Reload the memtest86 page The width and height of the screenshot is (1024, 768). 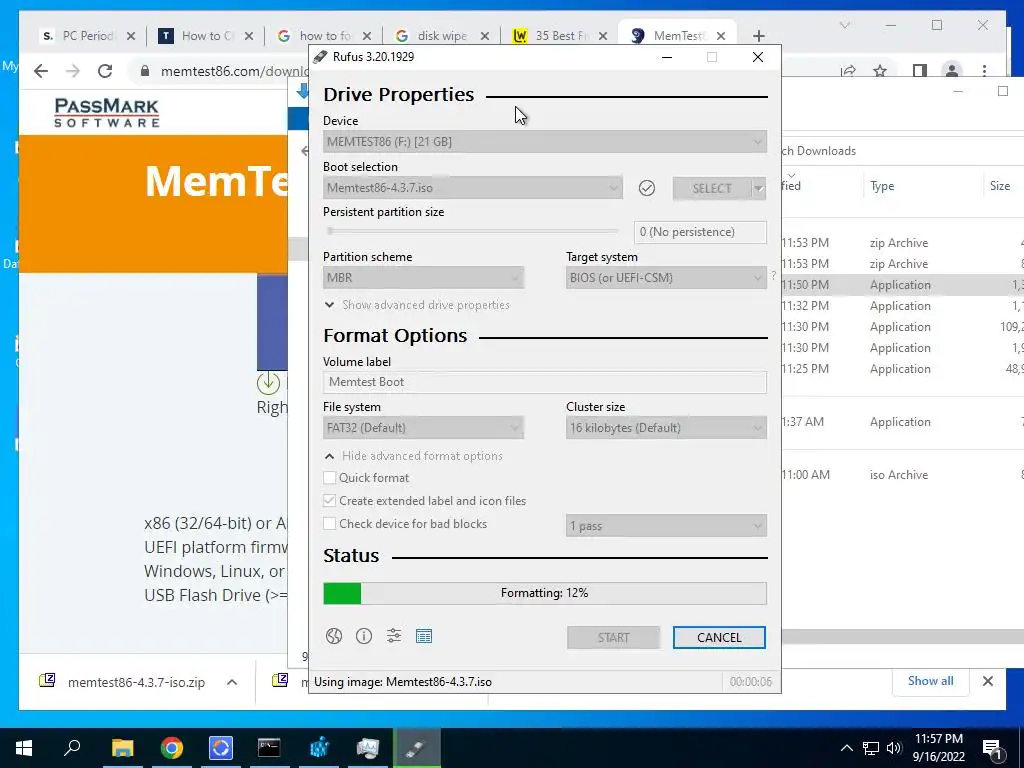tap(104, 71)
